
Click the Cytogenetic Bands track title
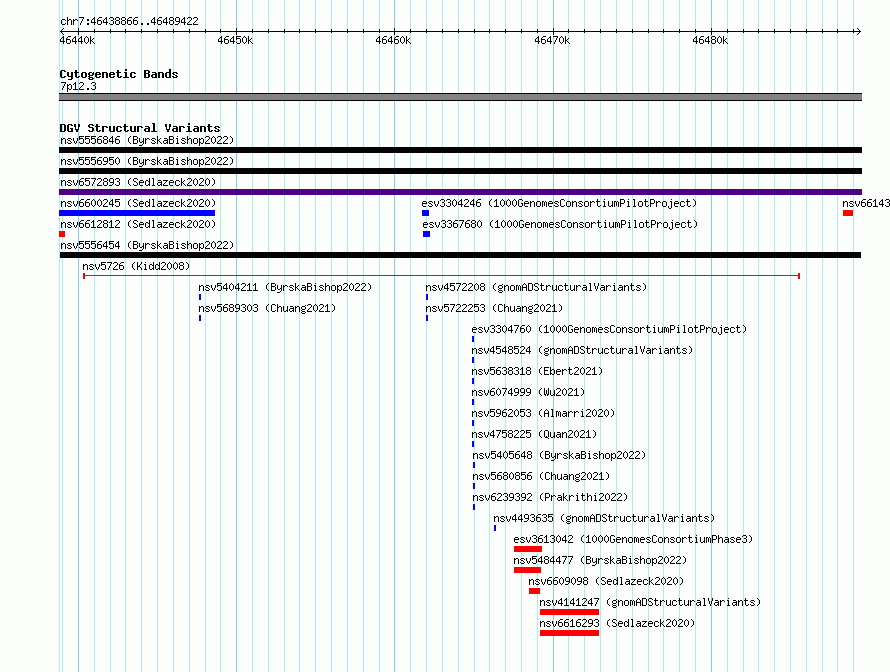(119, 74)
